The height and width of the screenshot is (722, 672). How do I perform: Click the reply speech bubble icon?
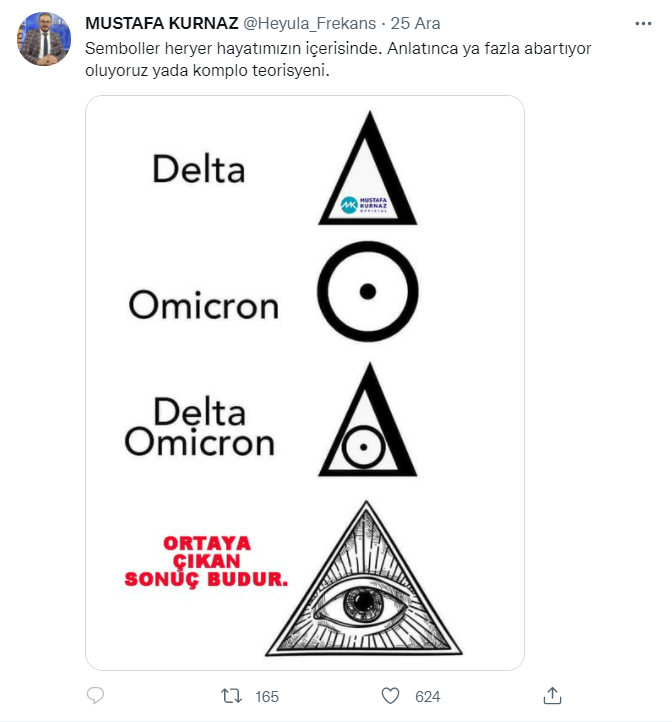point(96,696)
